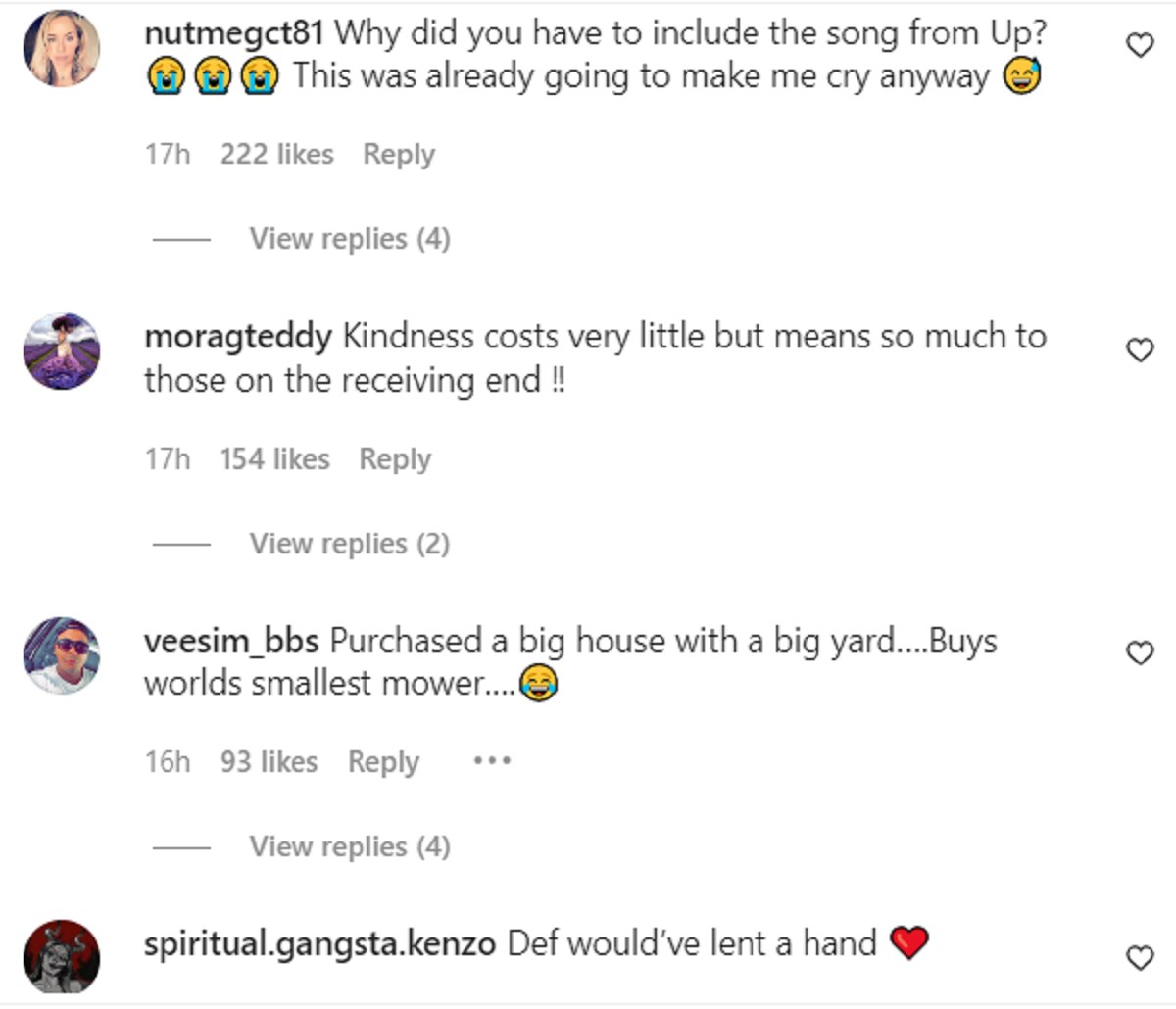Like nutmegct81's comment with heart icon

tap(1140, 45)
